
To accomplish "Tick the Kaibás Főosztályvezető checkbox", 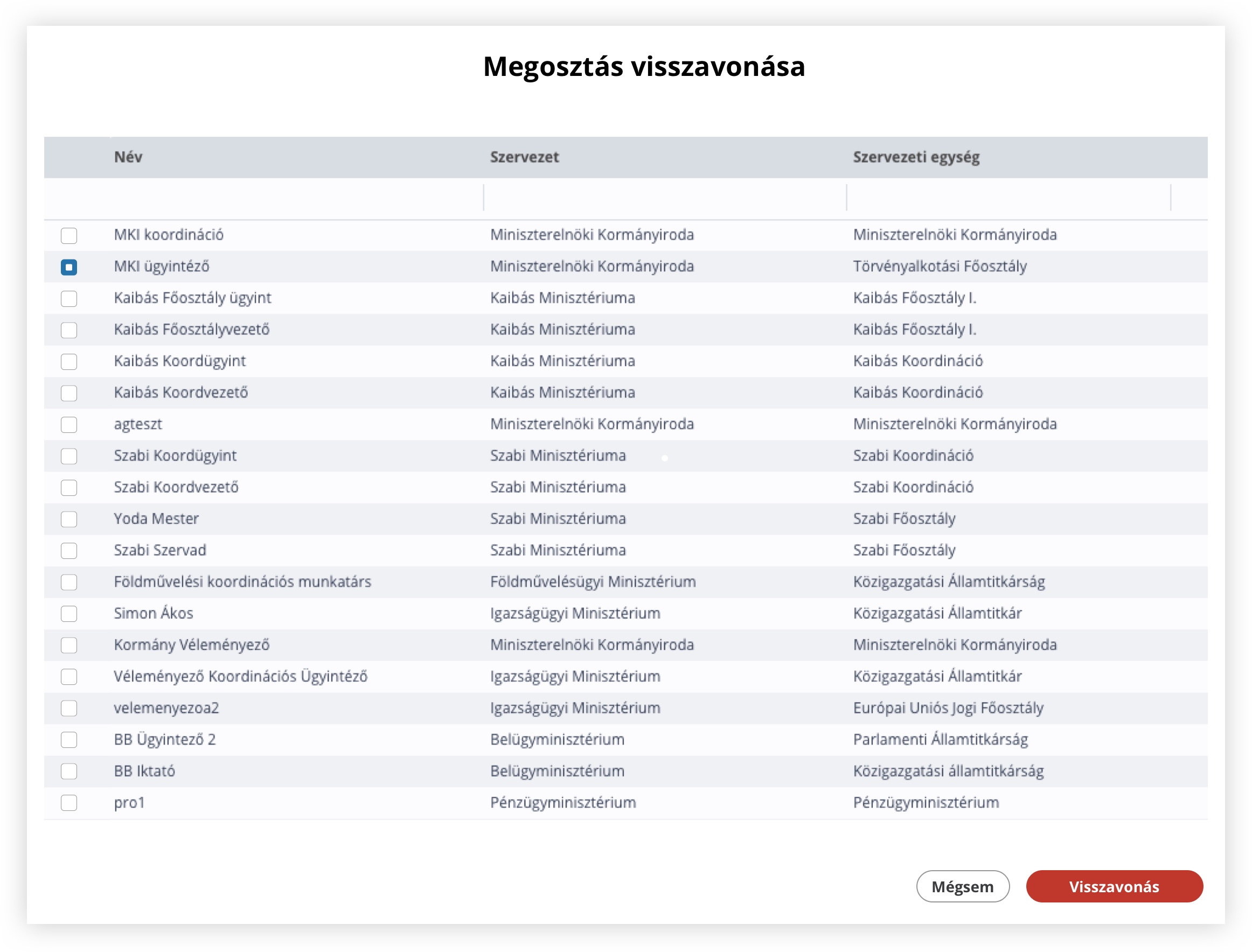I will (x=68, y=330).
